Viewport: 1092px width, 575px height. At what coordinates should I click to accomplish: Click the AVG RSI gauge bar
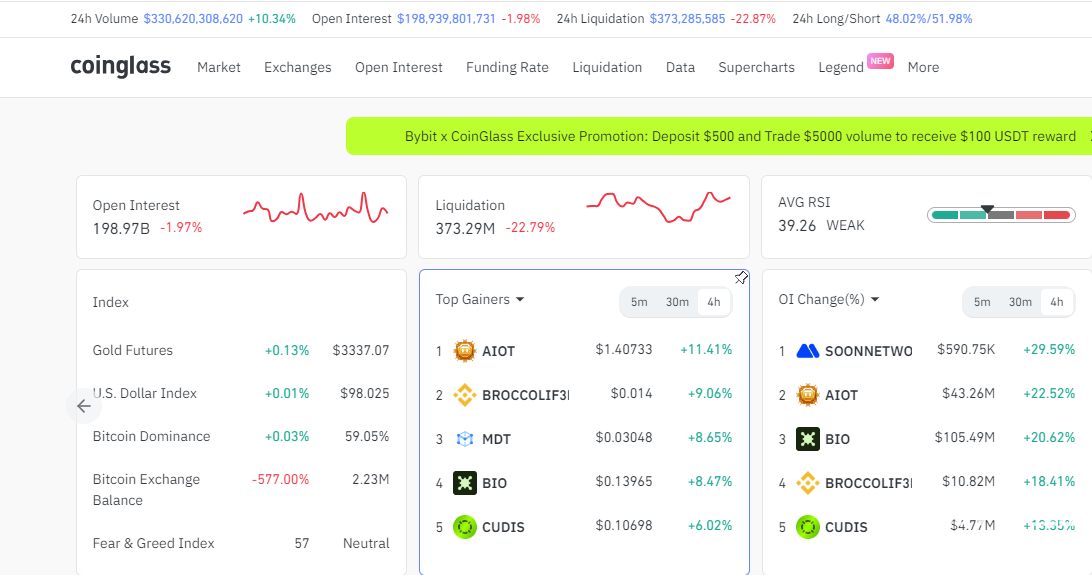click(1000, 215)
